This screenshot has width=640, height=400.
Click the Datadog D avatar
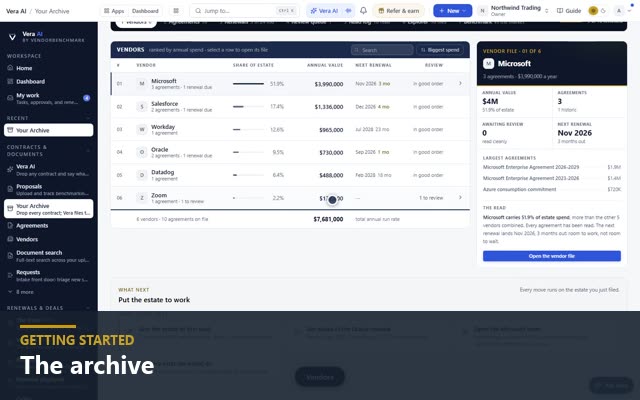[x=142, y=175]
